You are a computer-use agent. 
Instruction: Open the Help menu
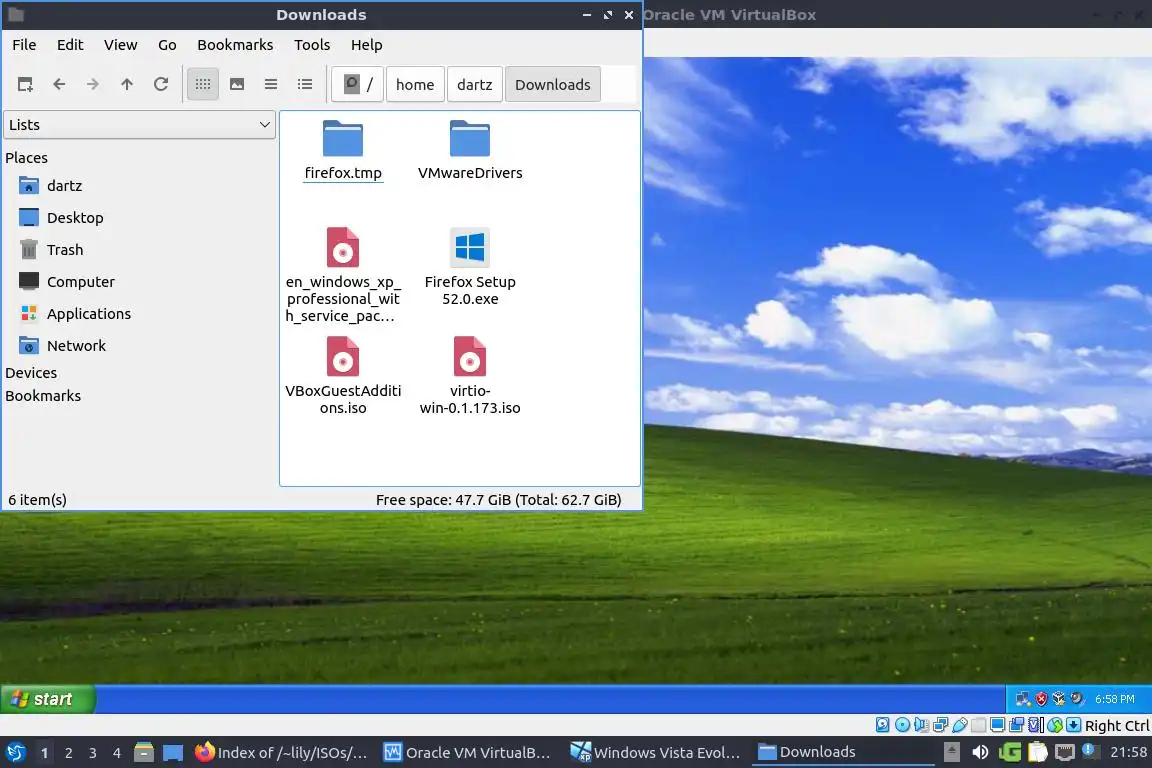pos(367,45)
